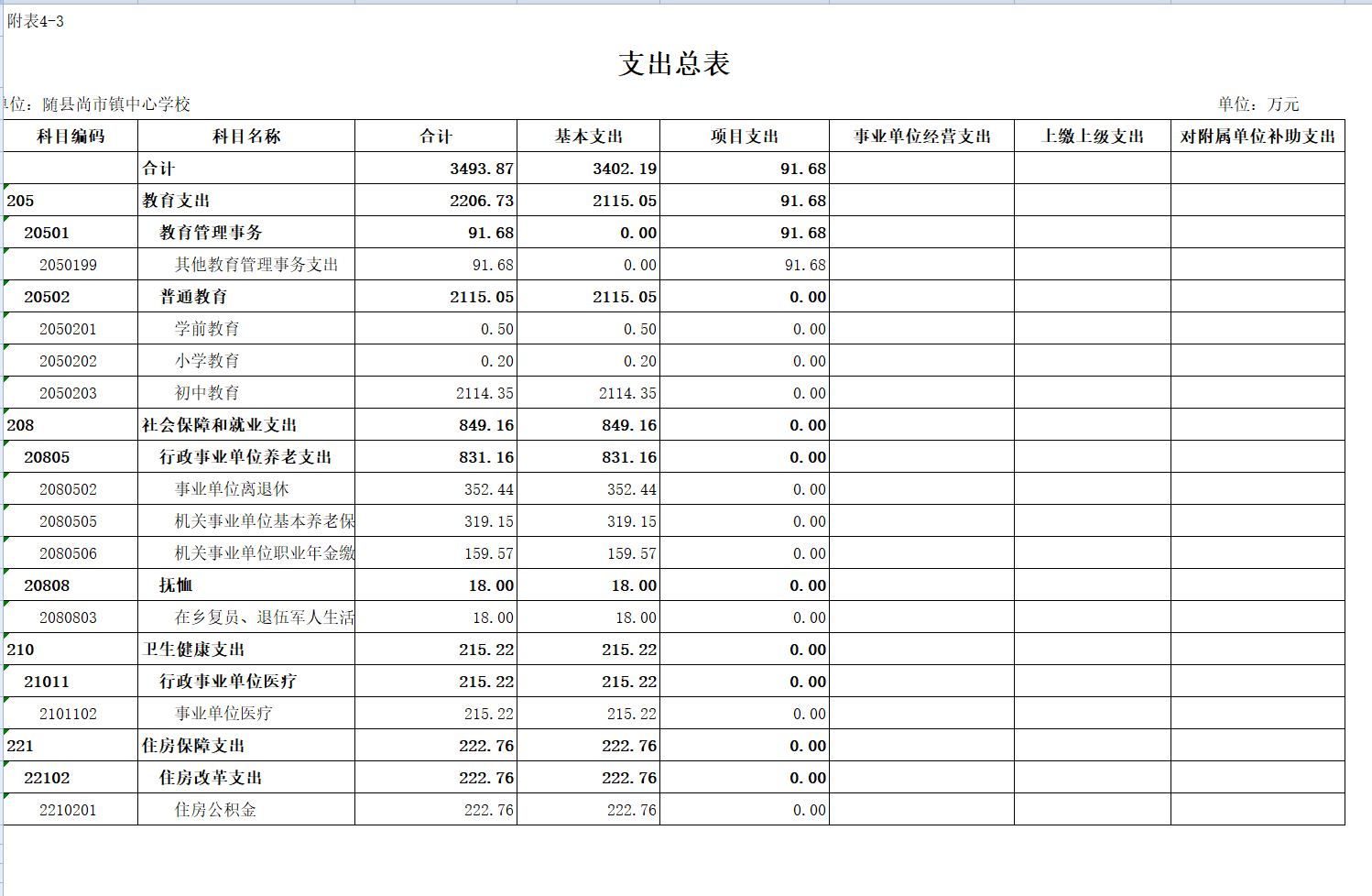
Task: Click the 小学教育 cell
Action: coord(246,361)
